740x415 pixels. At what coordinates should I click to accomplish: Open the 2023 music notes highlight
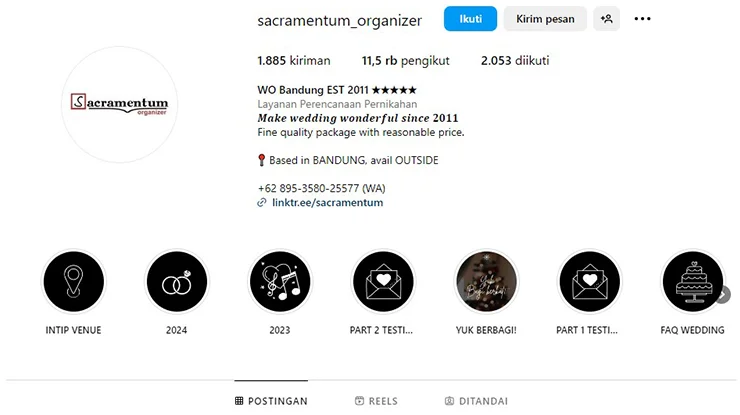click(x=280, y=282)
